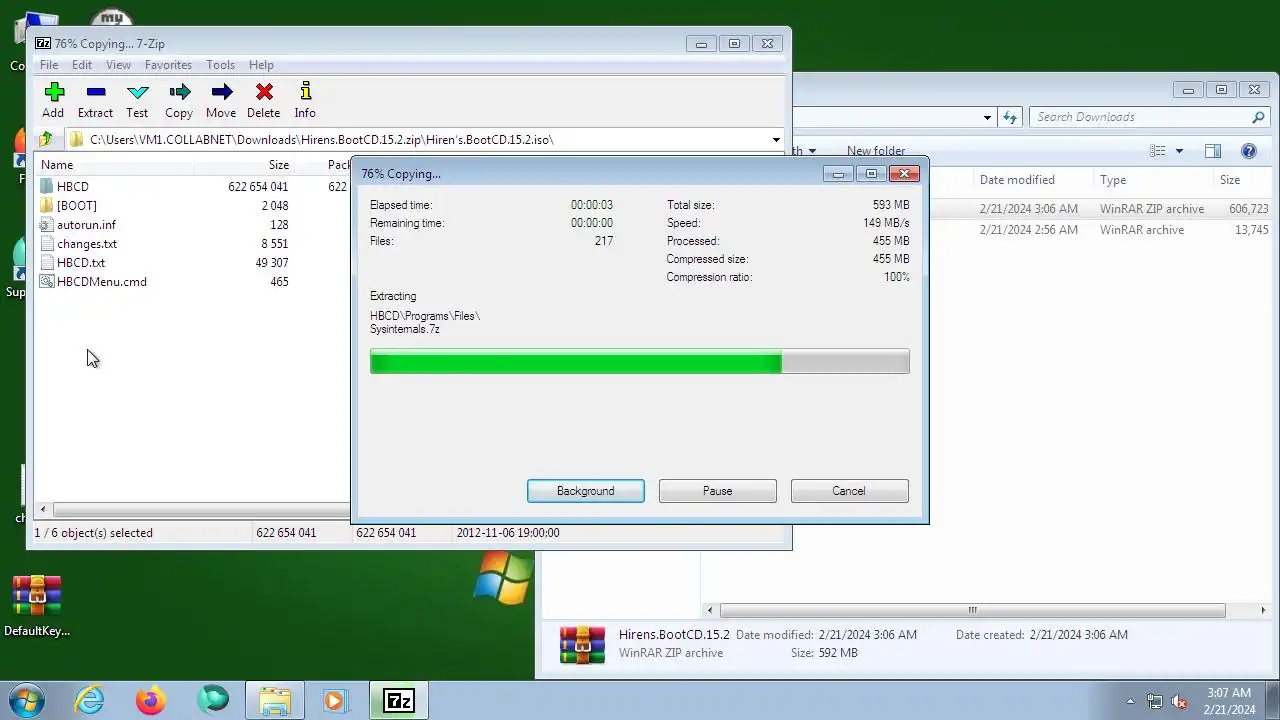The image size is (1280, 720).
Task: Click the changes.txt file icon
Action: coord(47,244)
